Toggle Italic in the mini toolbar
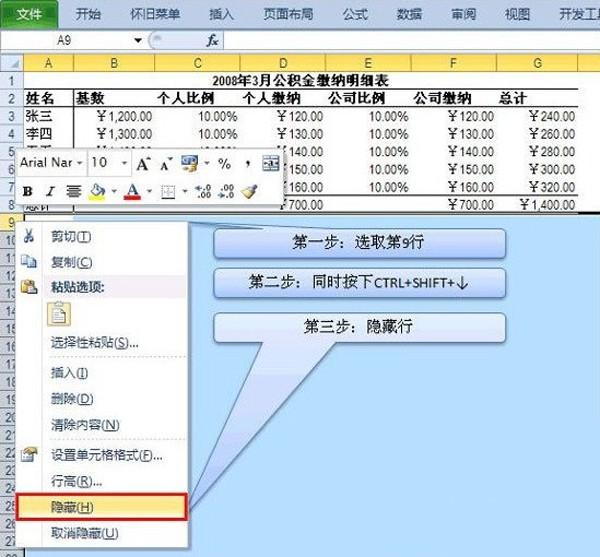The image size is (600, 557). point(50,191)
